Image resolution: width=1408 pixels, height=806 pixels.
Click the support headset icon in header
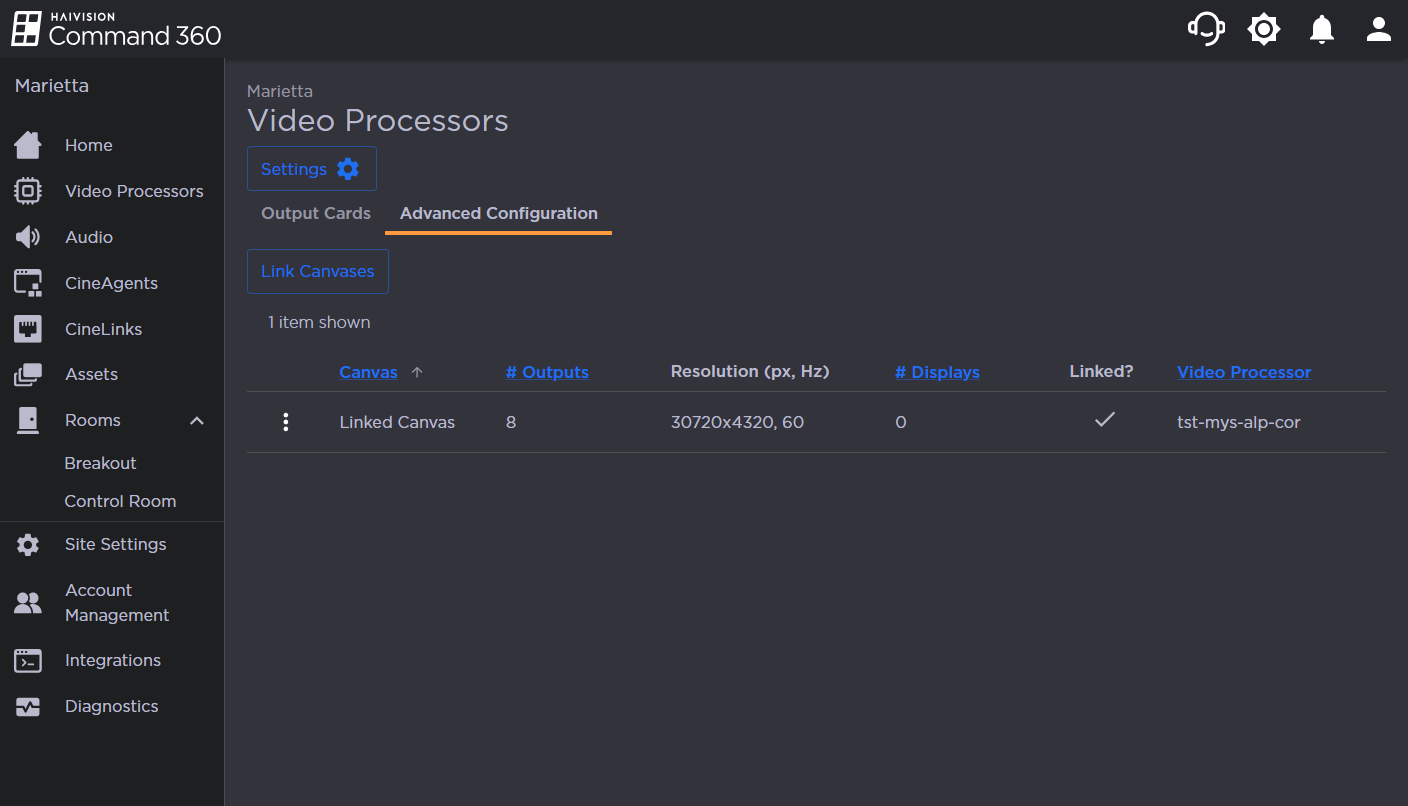click(1206, 29)
